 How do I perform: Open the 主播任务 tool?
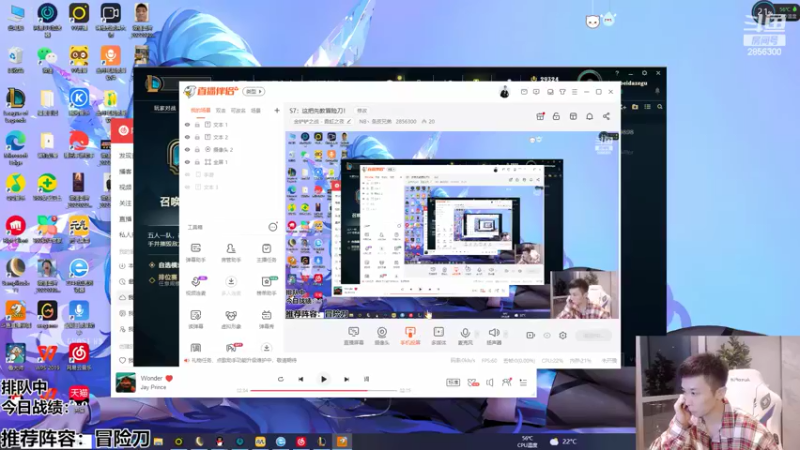[x=266, y=252]
